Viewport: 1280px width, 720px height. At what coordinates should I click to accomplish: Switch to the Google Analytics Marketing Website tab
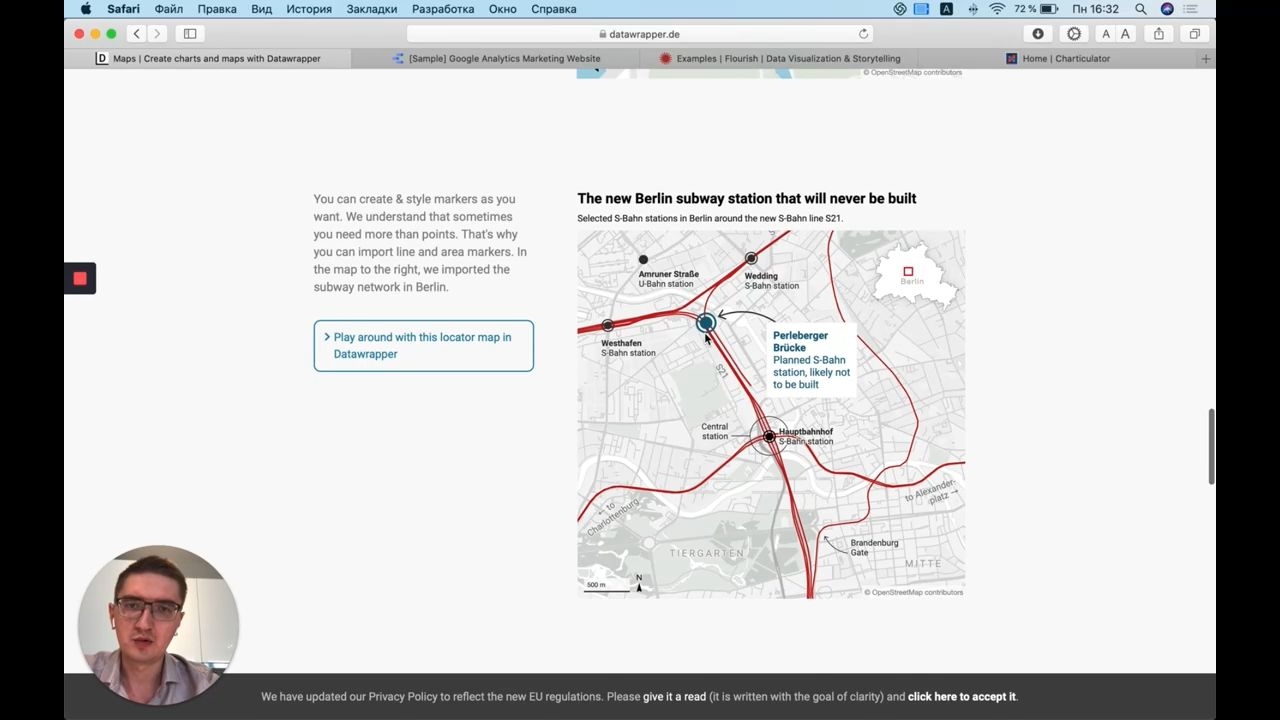click(496, 58)
